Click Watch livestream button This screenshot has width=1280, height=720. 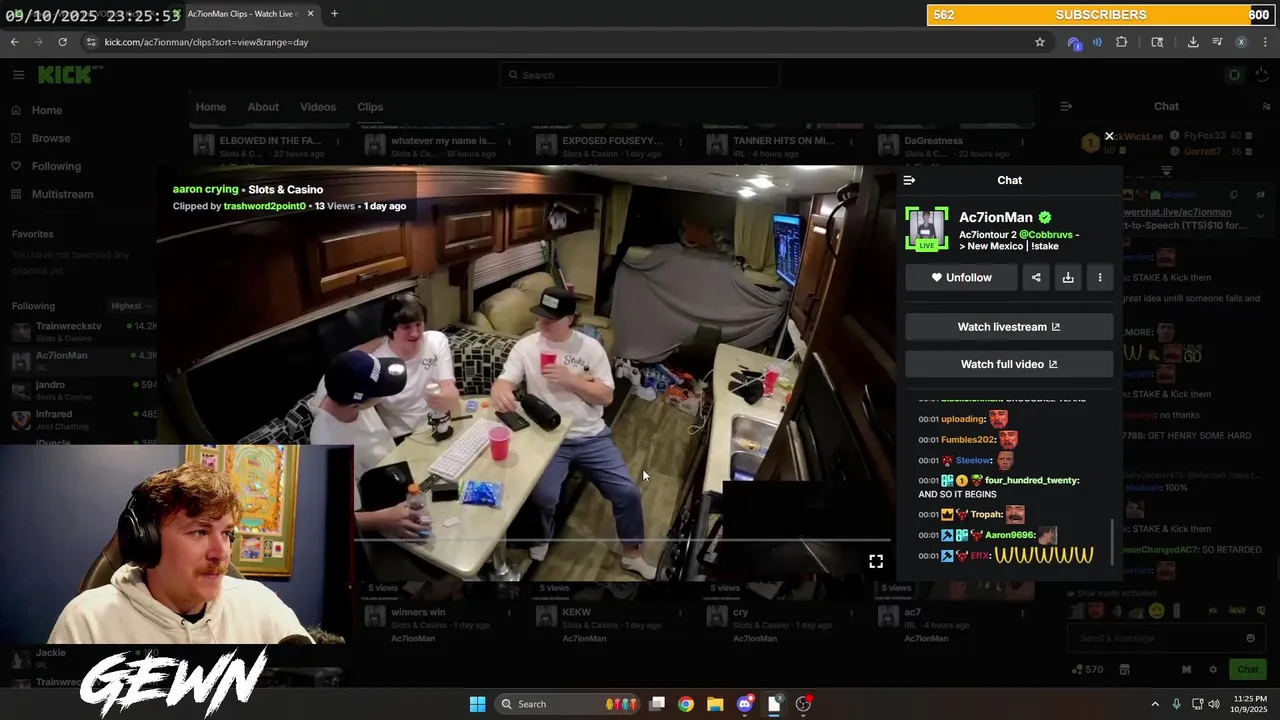[1009, 327]
